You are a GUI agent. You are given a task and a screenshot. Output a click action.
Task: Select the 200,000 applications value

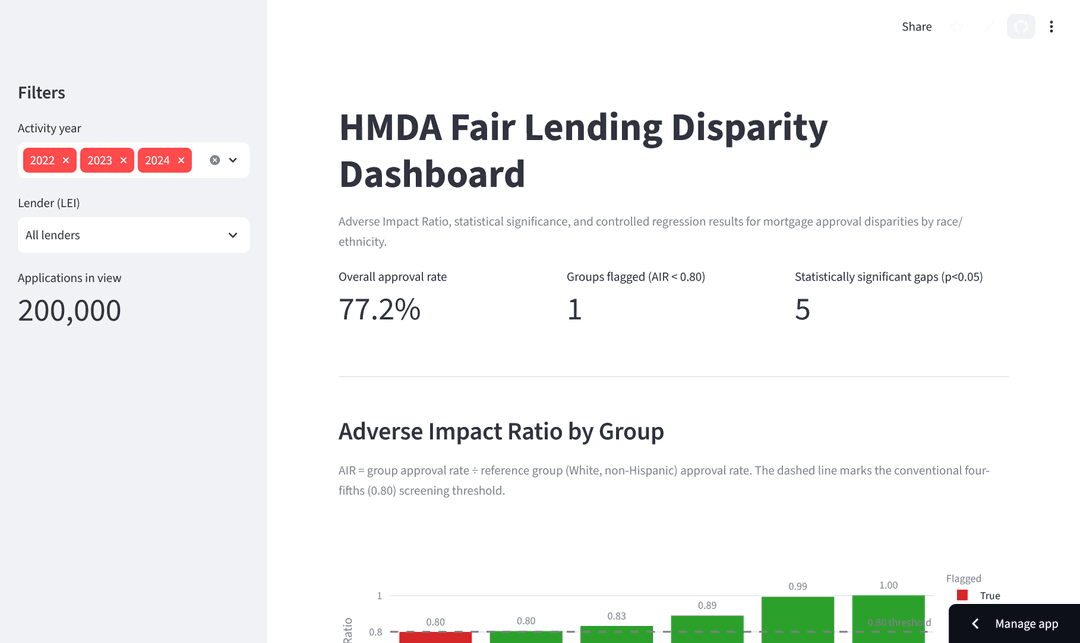click(x=70, y=310)
